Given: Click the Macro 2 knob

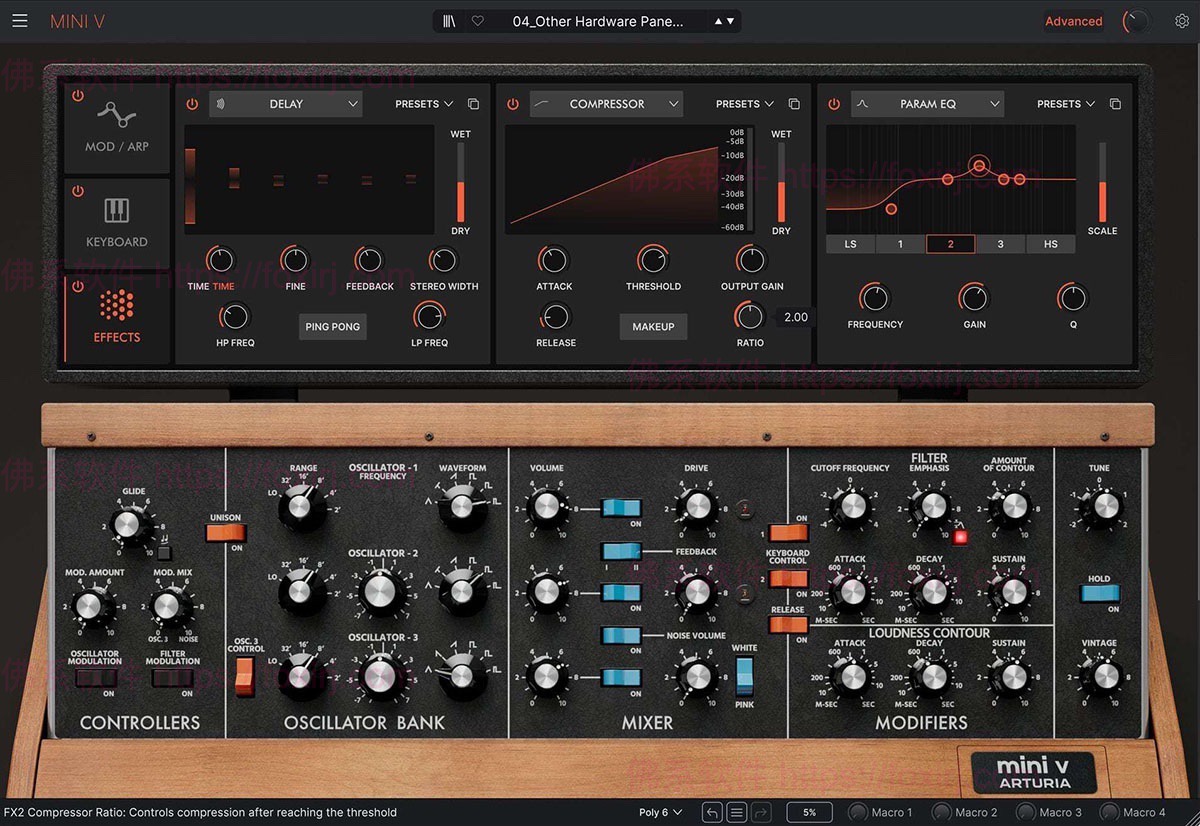Looking at the screenshot, I should pyautogui.click(x=941, y=811).
